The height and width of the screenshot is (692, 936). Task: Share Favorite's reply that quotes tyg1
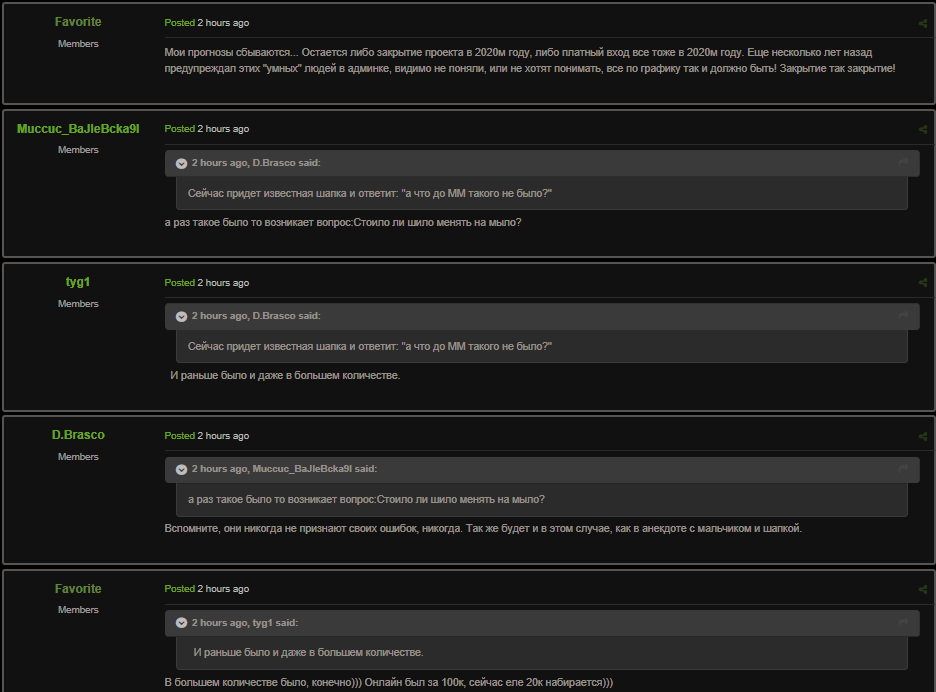(922, 589)
